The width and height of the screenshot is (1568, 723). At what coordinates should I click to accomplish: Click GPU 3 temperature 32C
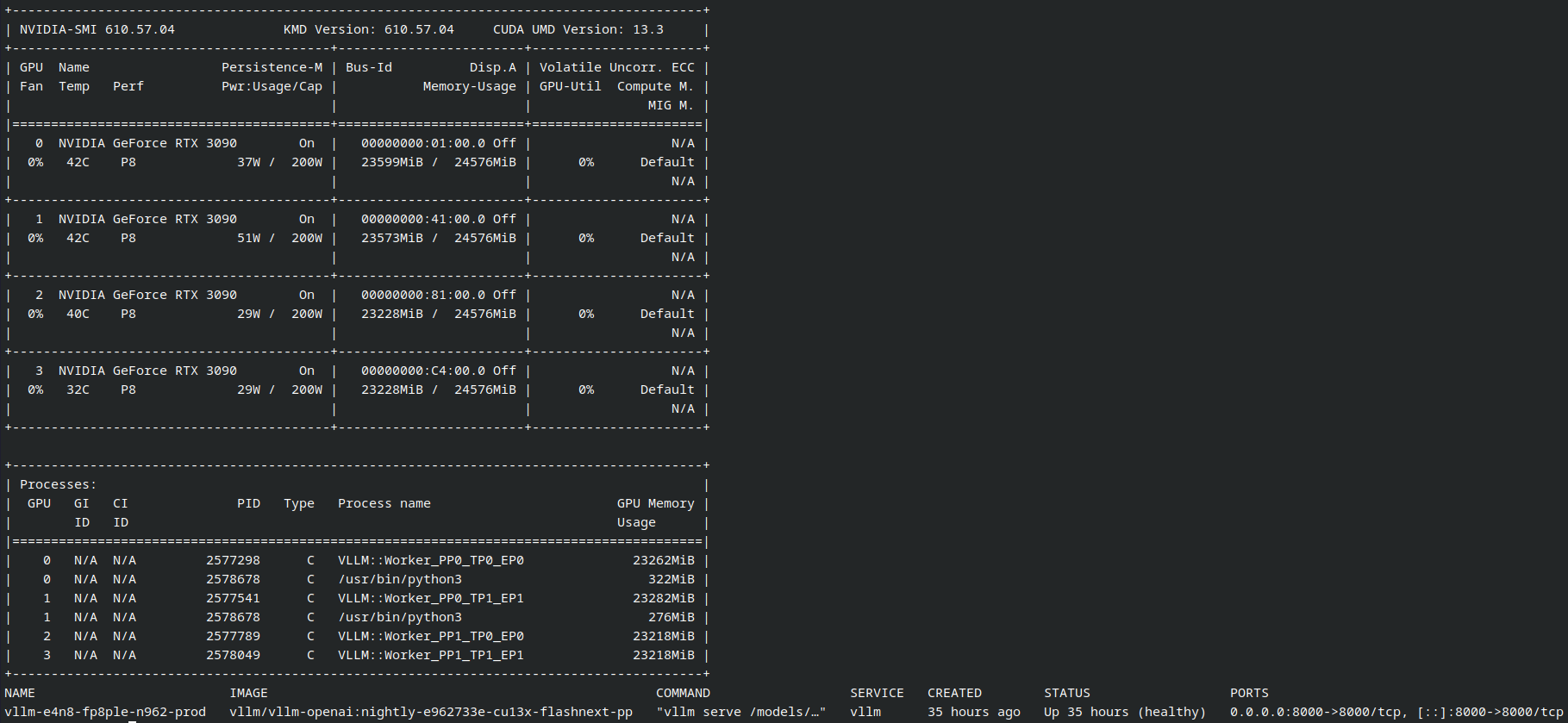[x=78, y=390]
